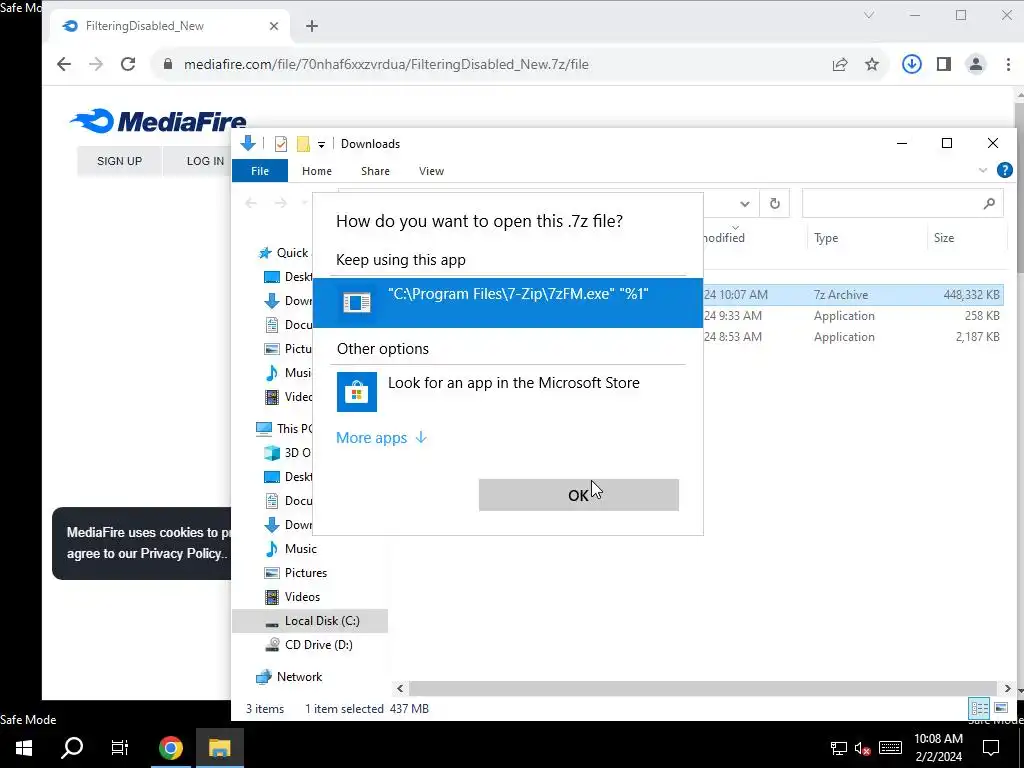
Task: Click the Quick access star icon
Action: 264,253
